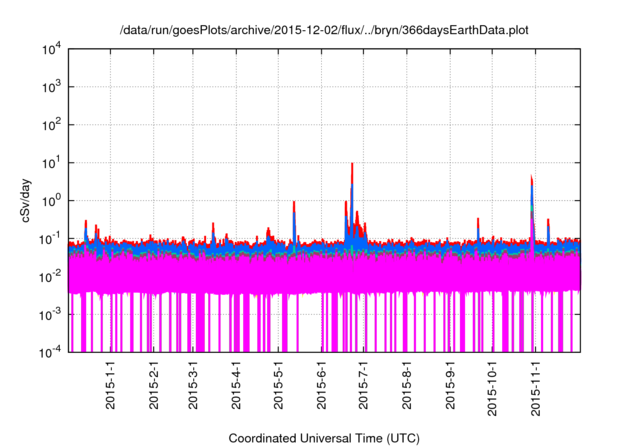Click the 10^-2 y-axis tick label

[50, 276]
